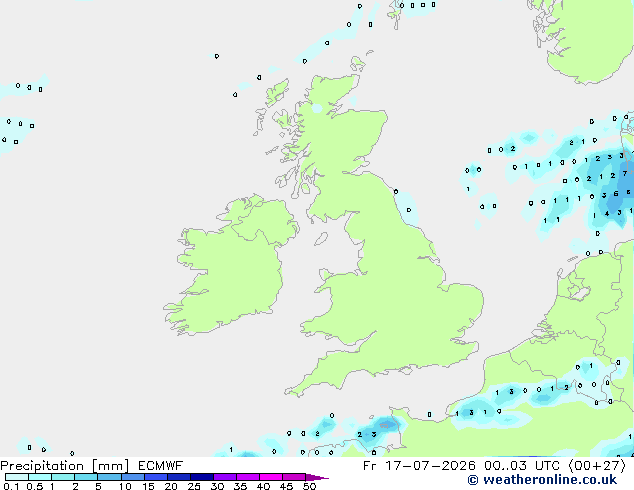Click the '50' legend scale label
This screenshot has height=490, width=634.
click(309, 486)
